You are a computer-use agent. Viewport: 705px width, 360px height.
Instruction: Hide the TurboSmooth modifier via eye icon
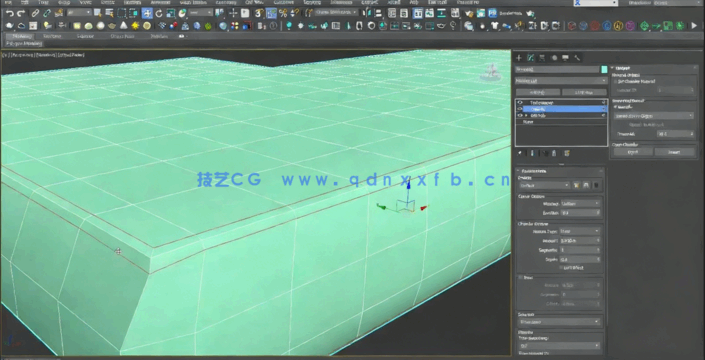(x=520, y=103)
